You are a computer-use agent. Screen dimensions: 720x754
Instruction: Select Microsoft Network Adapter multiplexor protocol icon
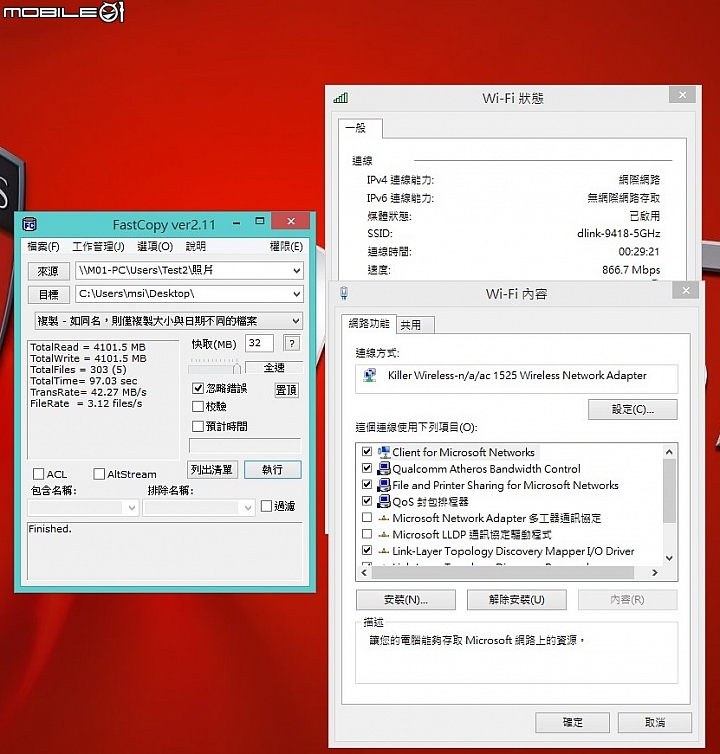click(383, 518)
